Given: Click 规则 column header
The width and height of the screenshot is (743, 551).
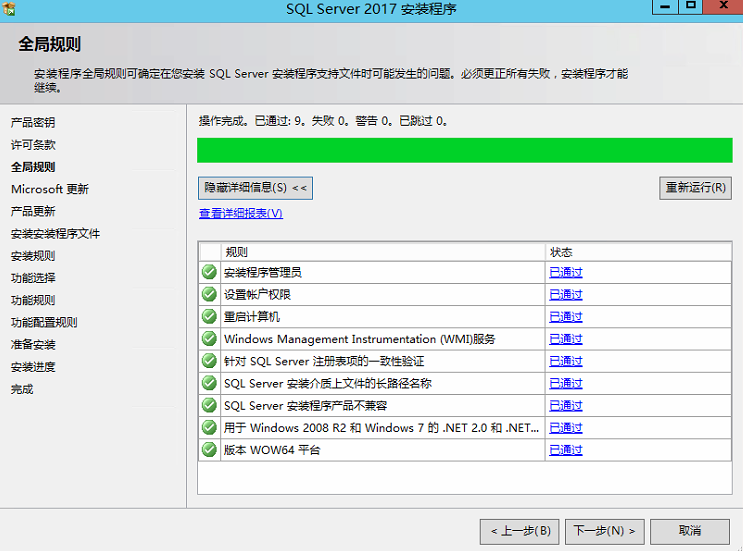Looking at the screenshot, I should pos(383,252).
